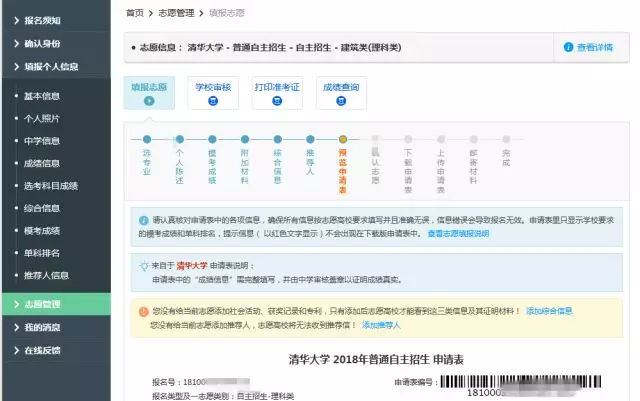Viewport: 640px width, 401px height.
Task: Click the 添加推荐人 link
Action: (x=381, y=325)
